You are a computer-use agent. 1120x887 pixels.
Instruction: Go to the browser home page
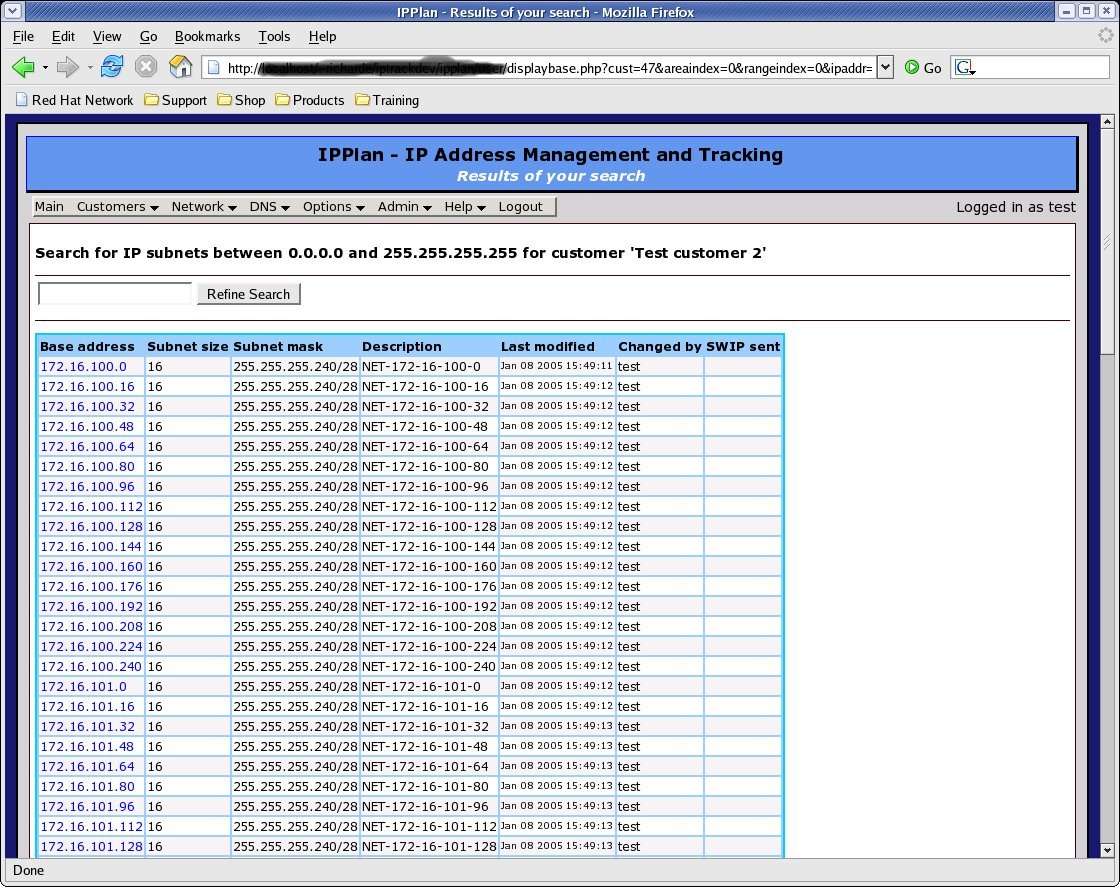point(181,67)
